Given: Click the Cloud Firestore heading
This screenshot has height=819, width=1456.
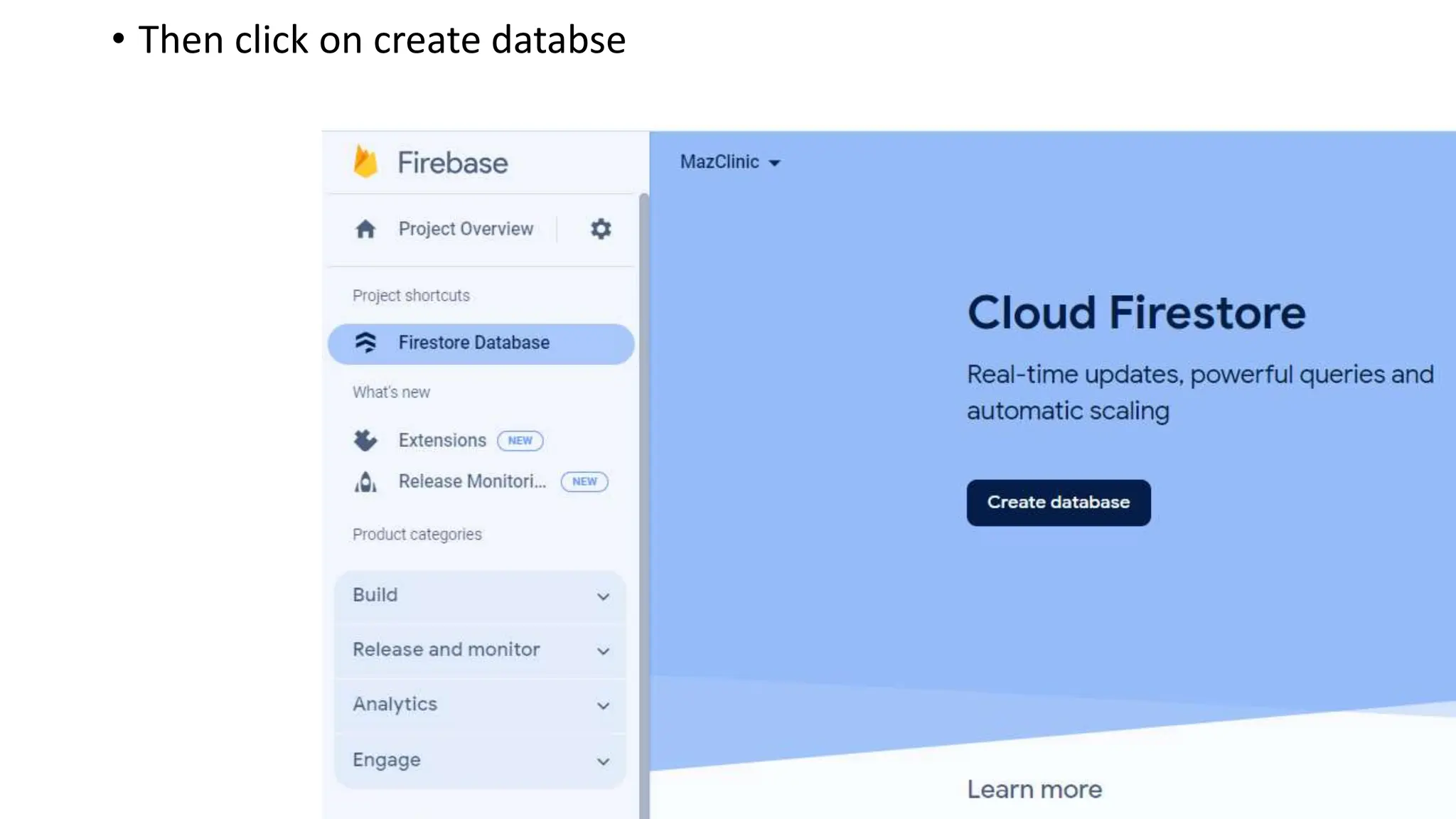Looking at the screenshot, I should tap(1136, 313).
